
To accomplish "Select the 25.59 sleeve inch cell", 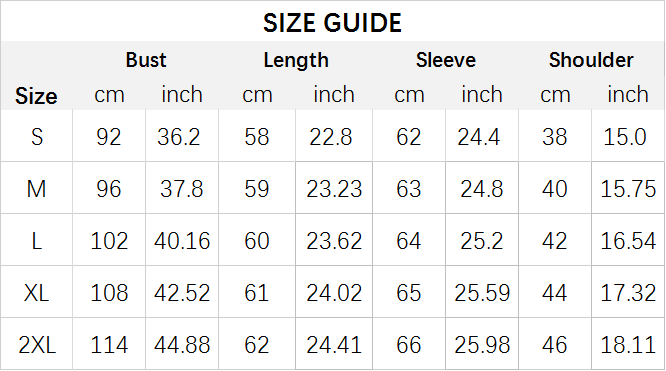I will pyautogui.click(x=482, y=293).
